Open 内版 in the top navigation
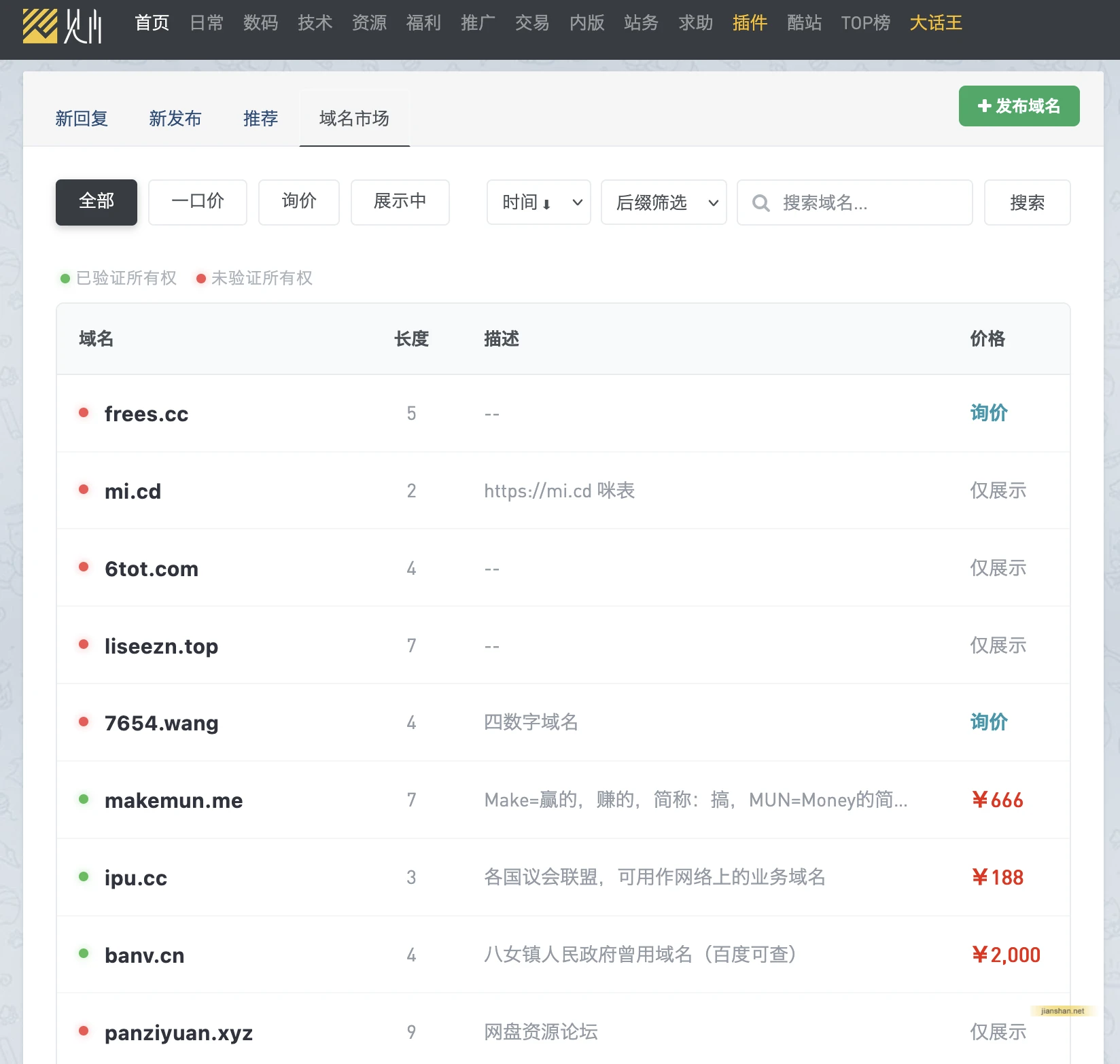Viewport: 1120px width, 1064px height. coord(587,23)
